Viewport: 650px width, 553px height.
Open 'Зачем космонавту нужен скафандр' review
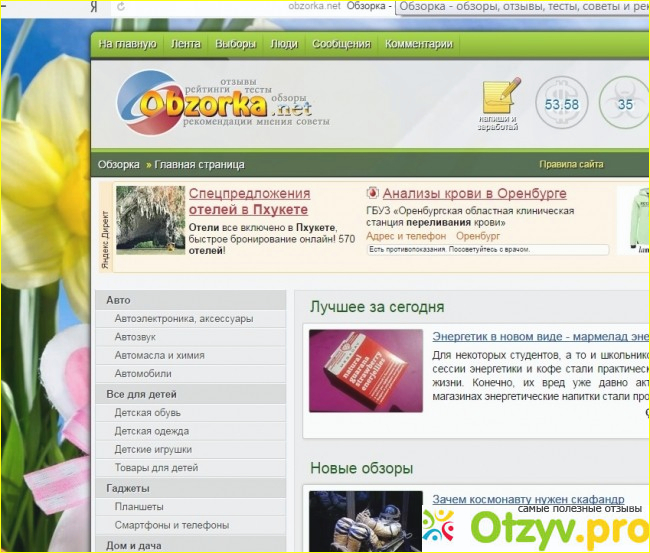[x=528, y=499]
